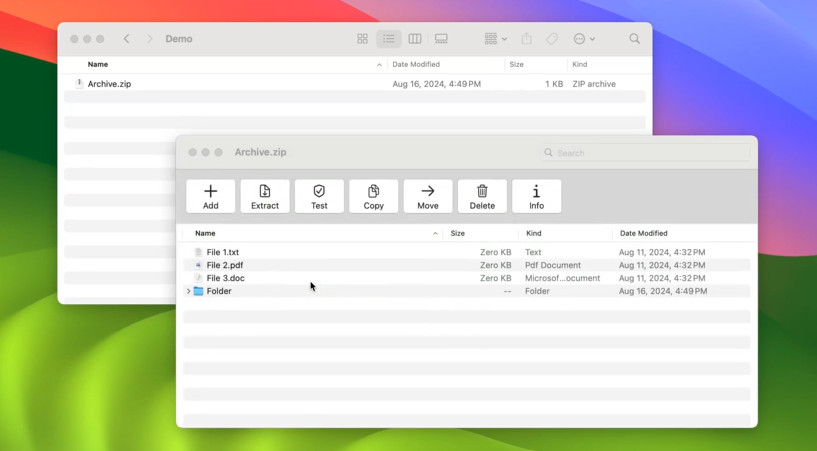Click the Add button in Archive.zip toolbar

pos(211,196)
